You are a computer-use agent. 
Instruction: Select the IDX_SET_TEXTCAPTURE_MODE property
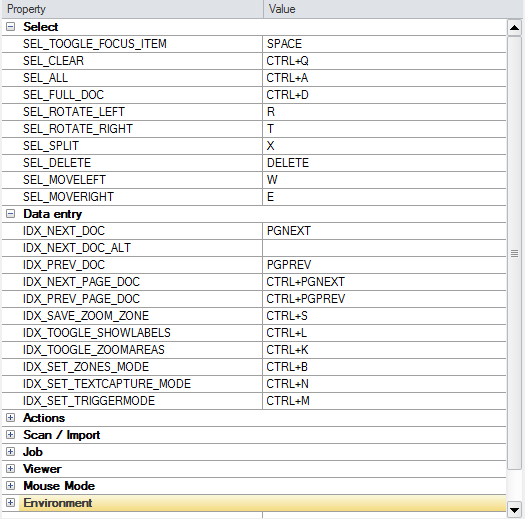pyautogui.click(x=132, y=384)
